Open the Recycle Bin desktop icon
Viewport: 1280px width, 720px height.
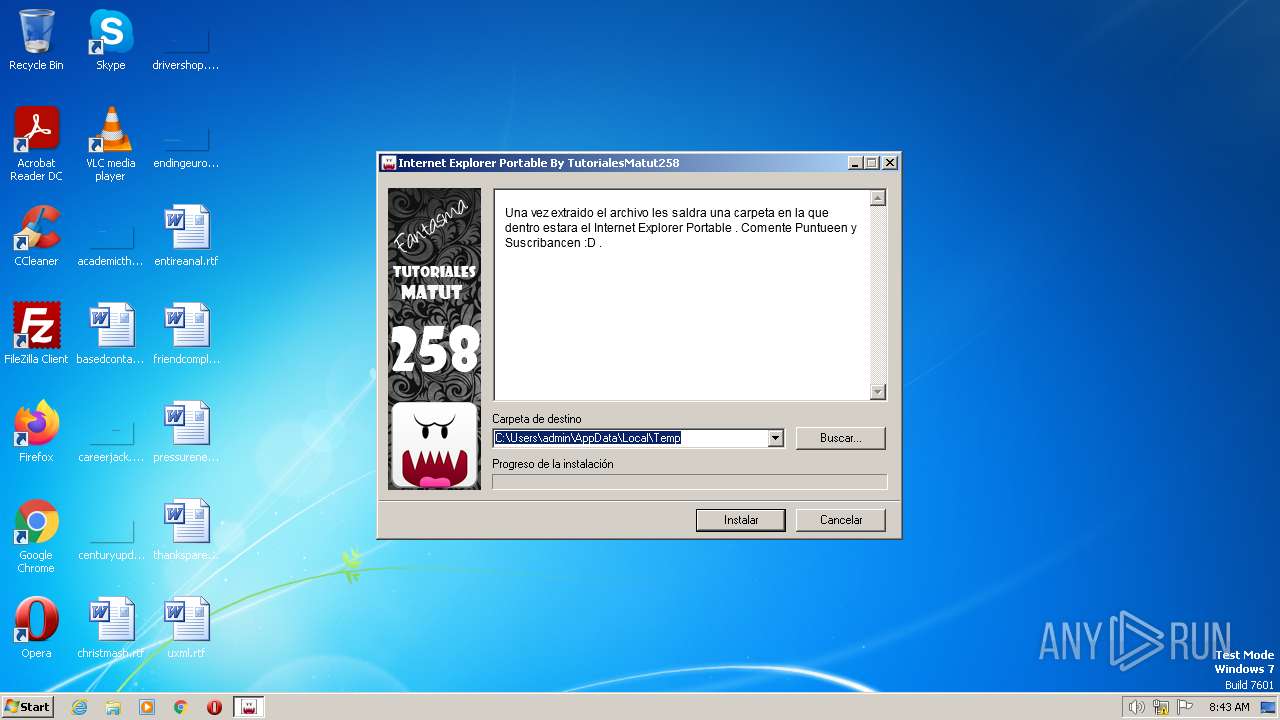[x=36, y=40]
